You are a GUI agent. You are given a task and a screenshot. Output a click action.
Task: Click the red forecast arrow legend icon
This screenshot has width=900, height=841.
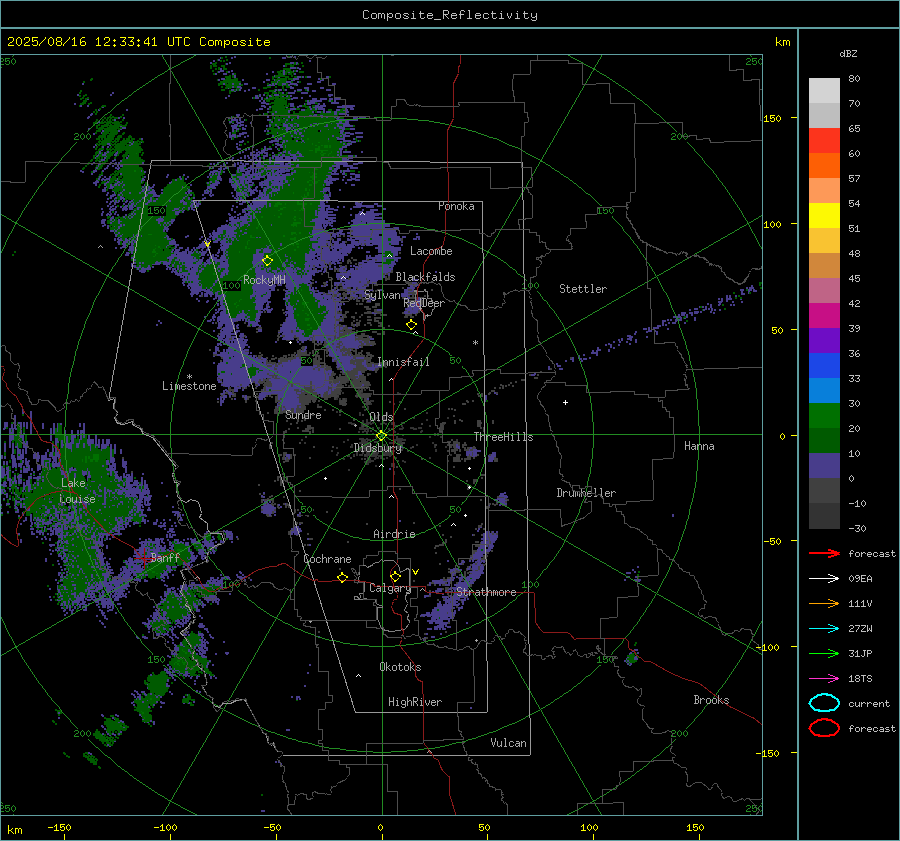pyautogui.click(x=824, y=553)
